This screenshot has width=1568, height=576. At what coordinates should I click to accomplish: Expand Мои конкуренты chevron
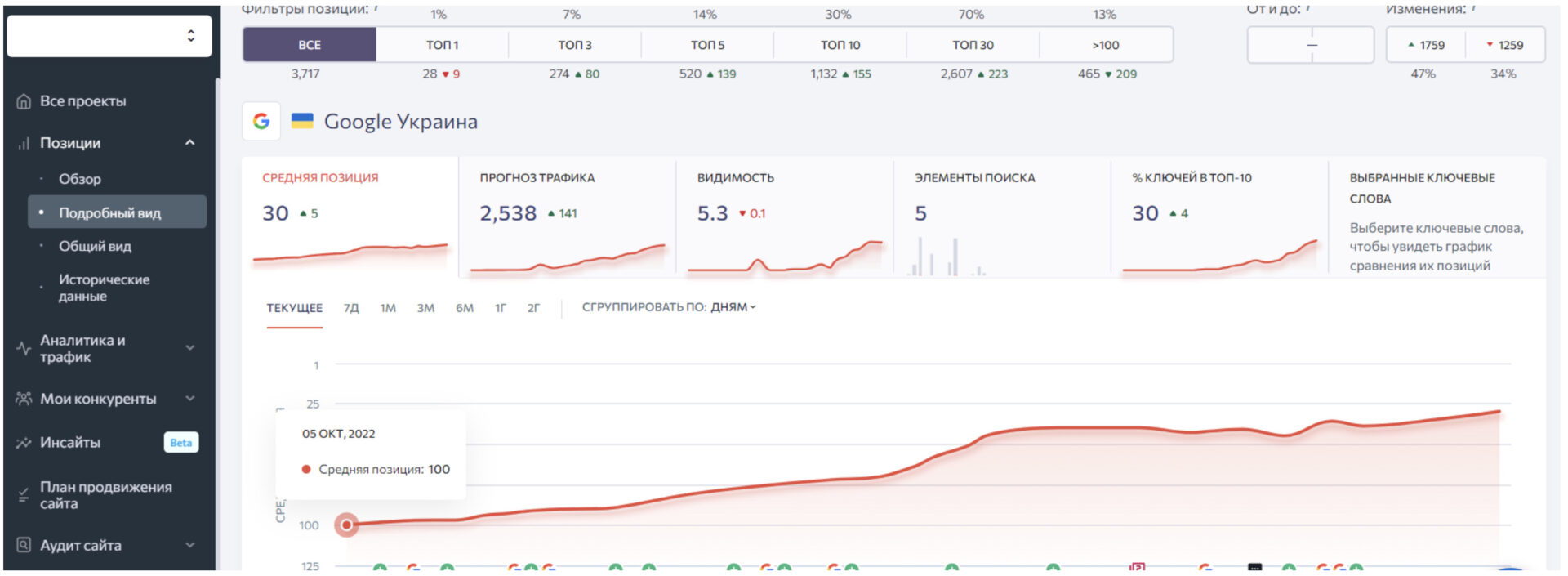coord(190,399)
